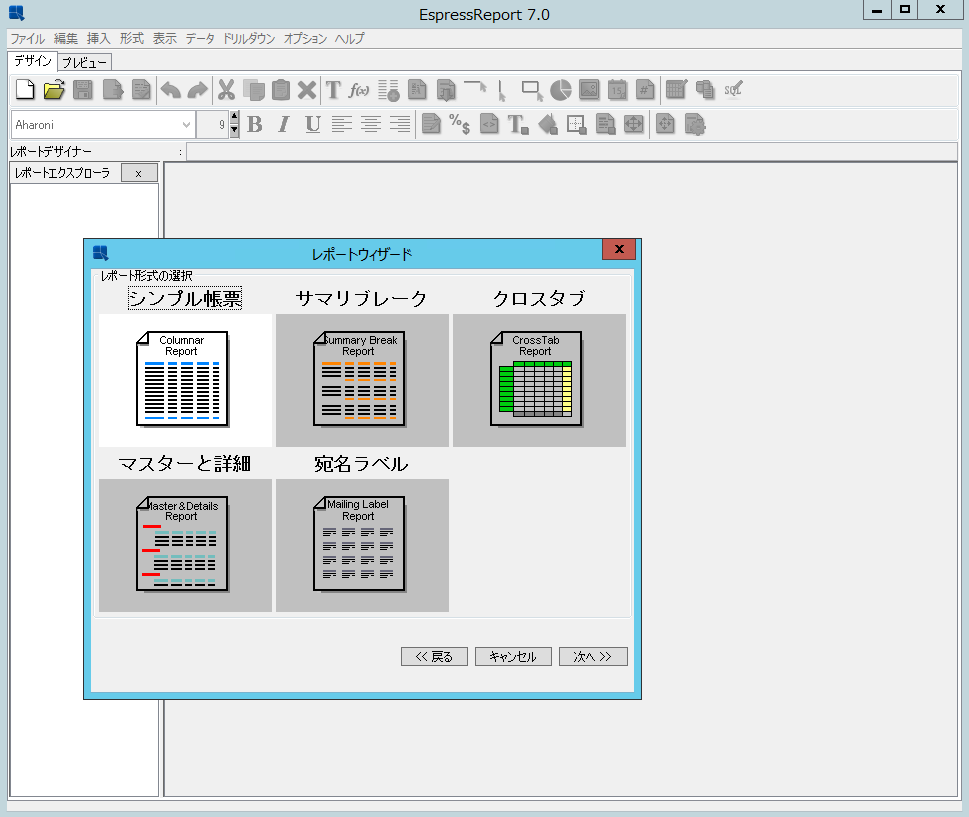Open the 編集 menu
The image size is (969, 817).
tap(66, 38)
